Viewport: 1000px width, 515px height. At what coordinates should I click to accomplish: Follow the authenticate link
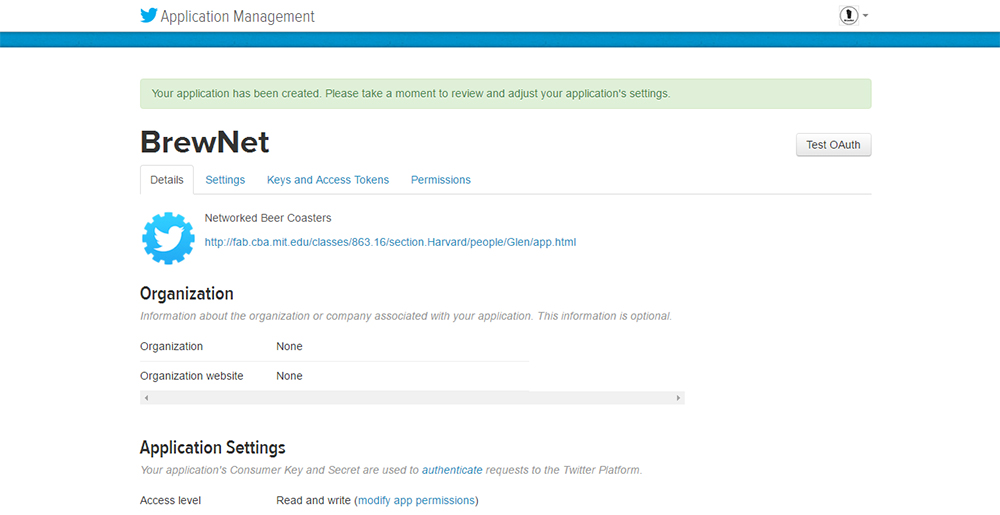(x=452, y=470)
